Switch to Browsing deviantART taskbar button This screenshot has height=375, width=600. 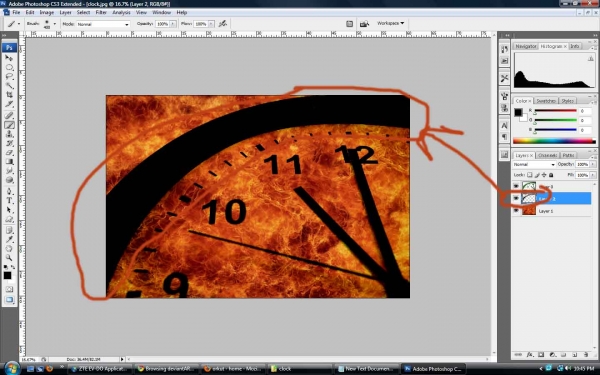[166, 369]
